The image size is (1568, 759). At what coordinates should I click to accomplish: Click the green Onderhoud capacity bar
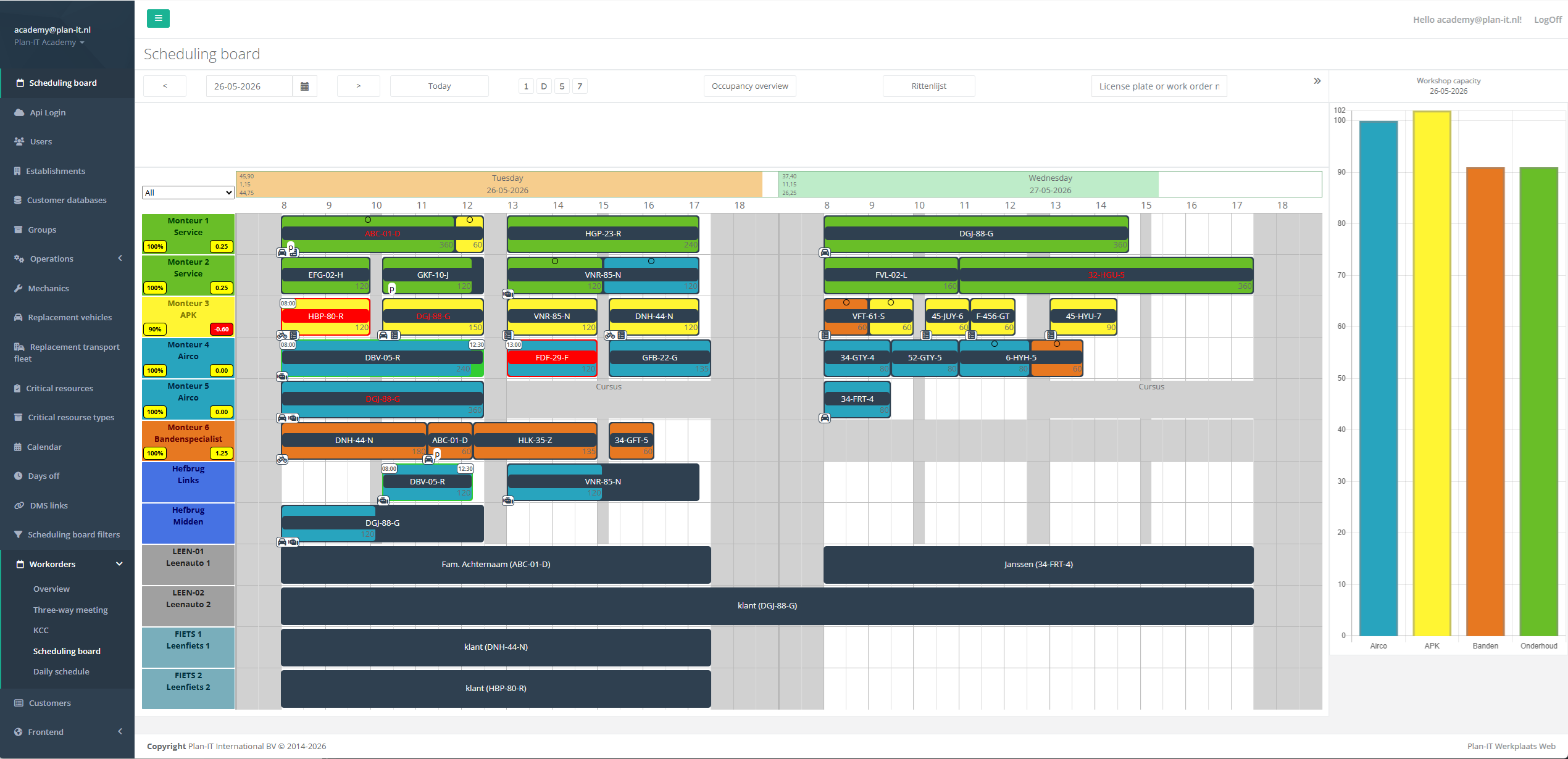(x=1539, y=402)
